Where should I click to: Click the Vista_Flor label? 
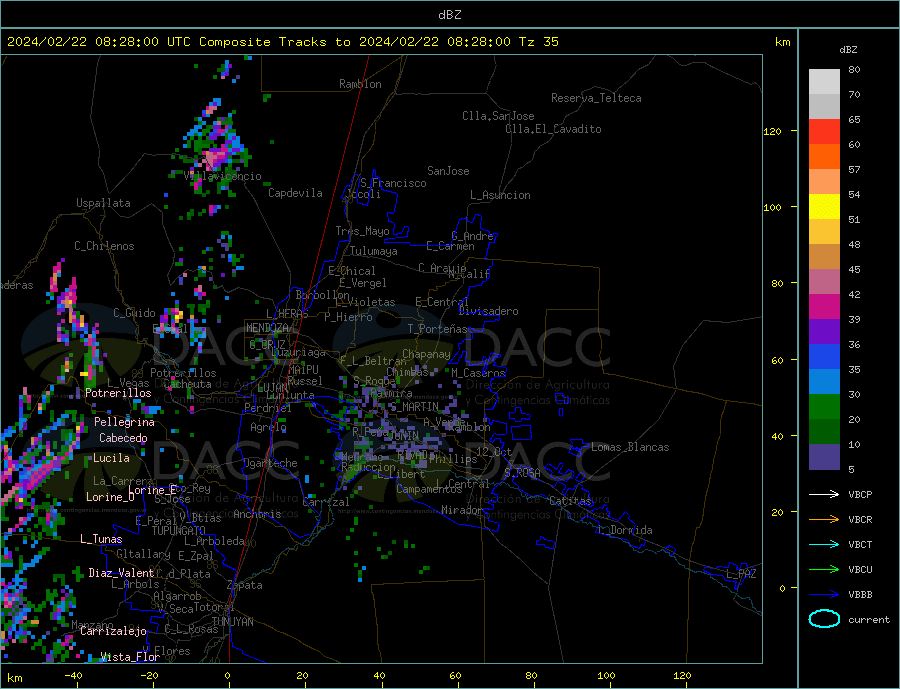pyautogui.click(x=130, y=657)
